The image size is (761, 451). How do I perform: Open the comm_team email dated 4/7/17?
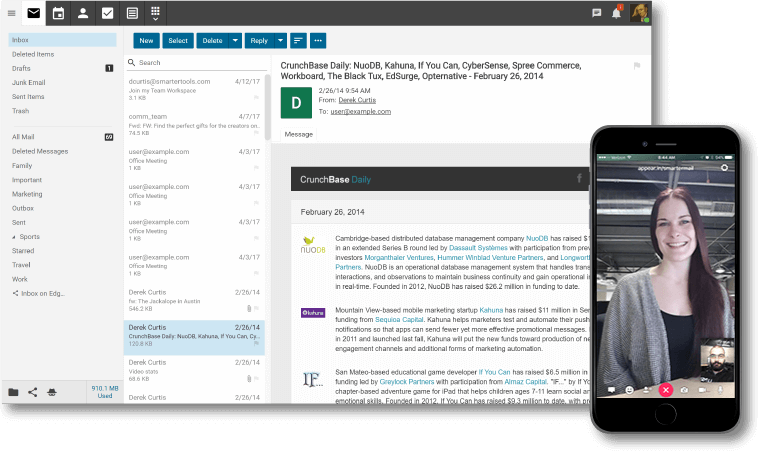194,124
